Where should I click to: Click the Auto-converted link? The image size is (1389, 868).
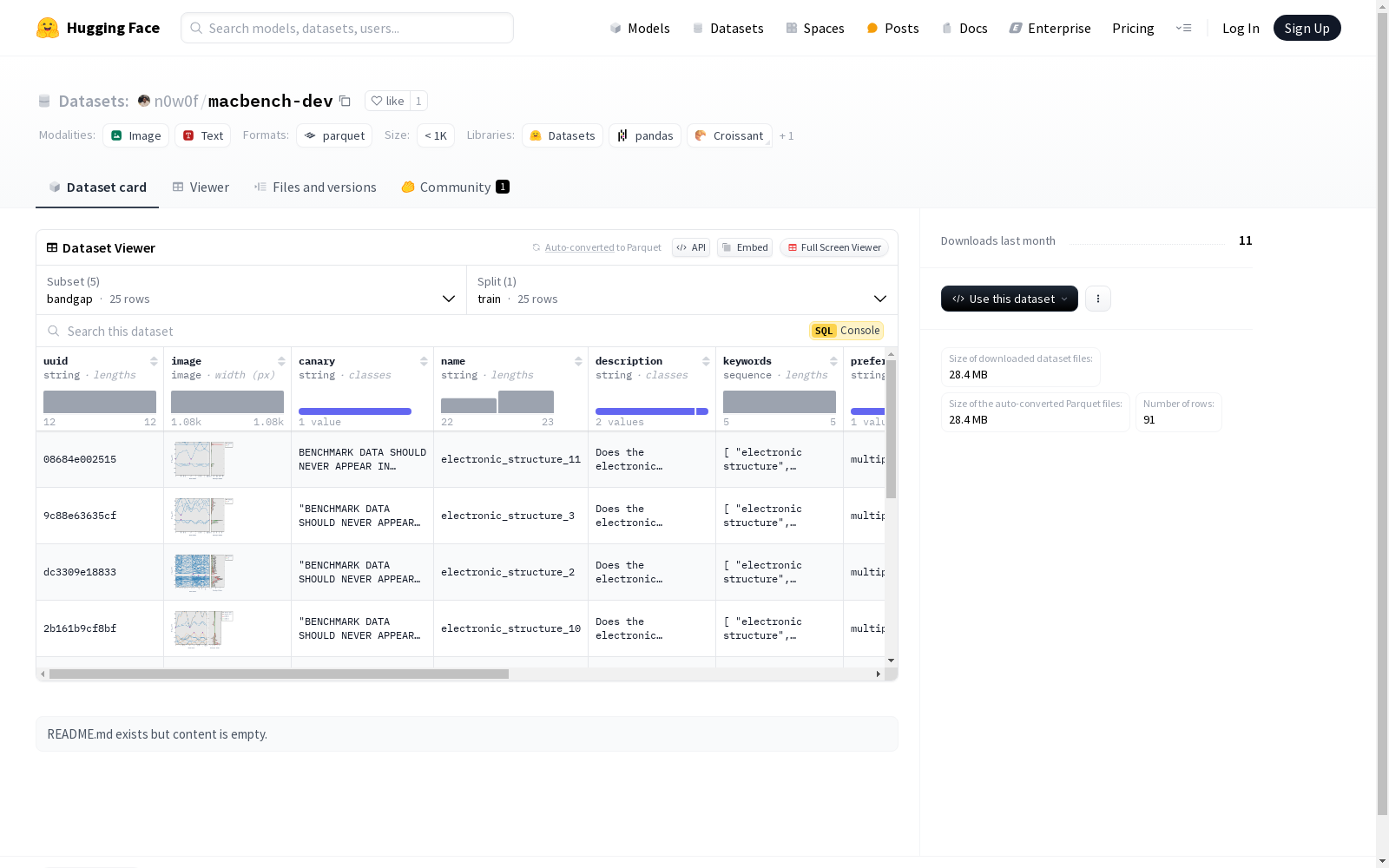[579, 247]
